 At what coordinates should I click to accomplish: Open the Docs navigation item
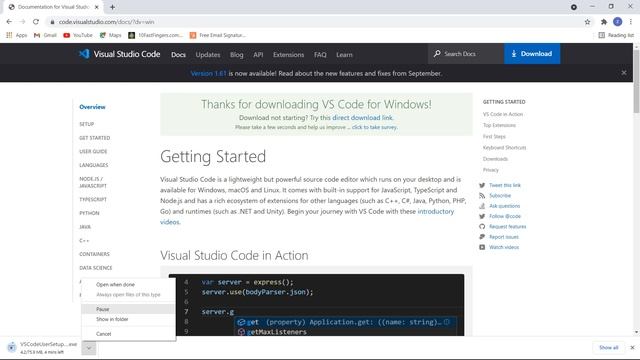pos(178,55)
